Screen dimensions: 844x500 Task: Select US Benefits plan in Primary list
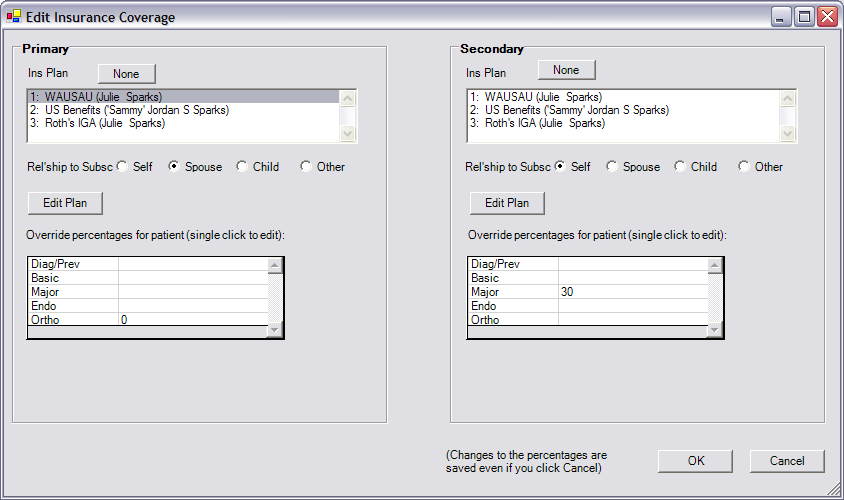[x=184, y=110]
